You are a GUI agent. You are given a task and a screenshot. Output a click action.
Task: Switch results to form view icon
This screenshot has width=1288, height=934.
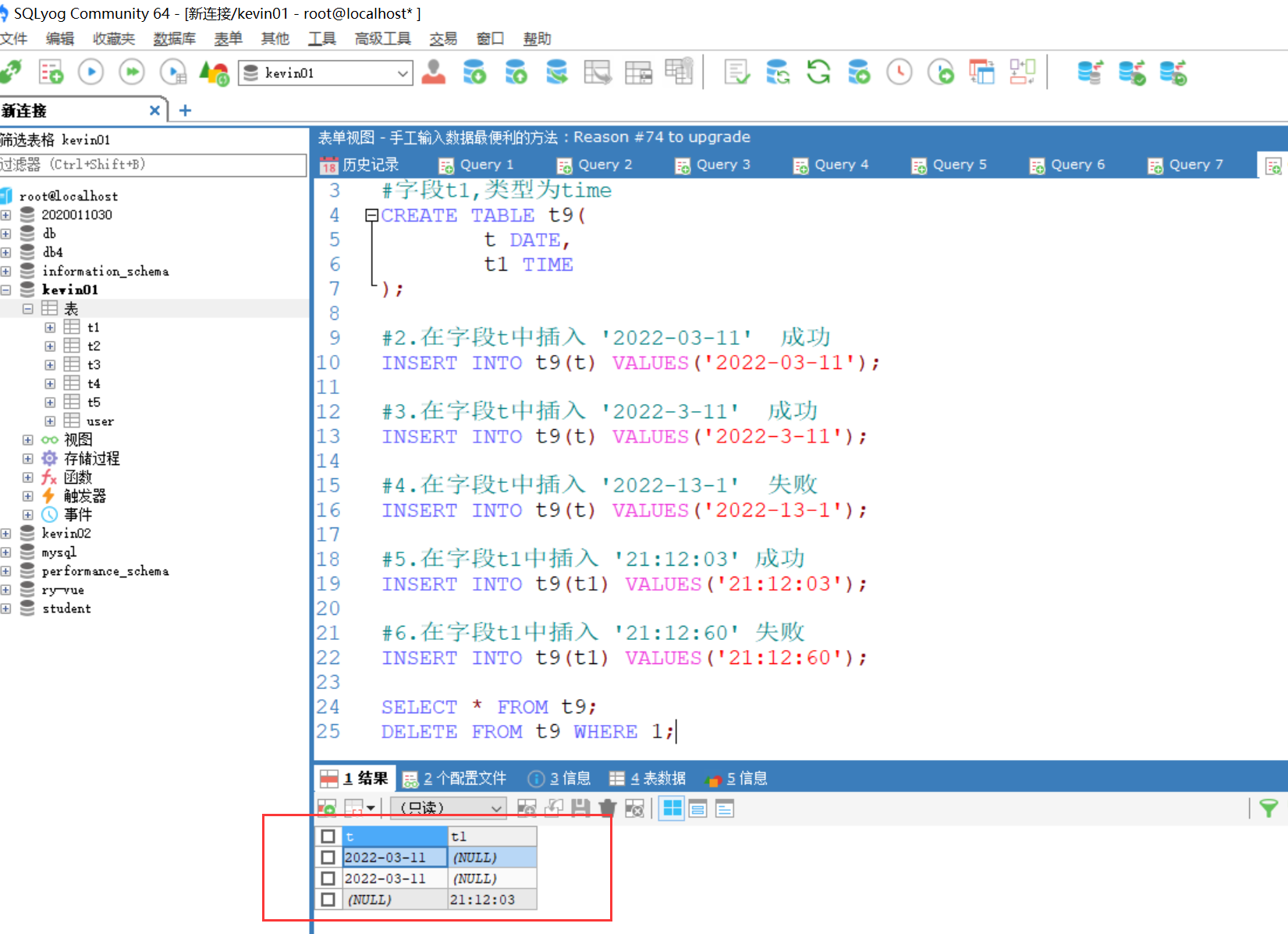click(698, 808)
